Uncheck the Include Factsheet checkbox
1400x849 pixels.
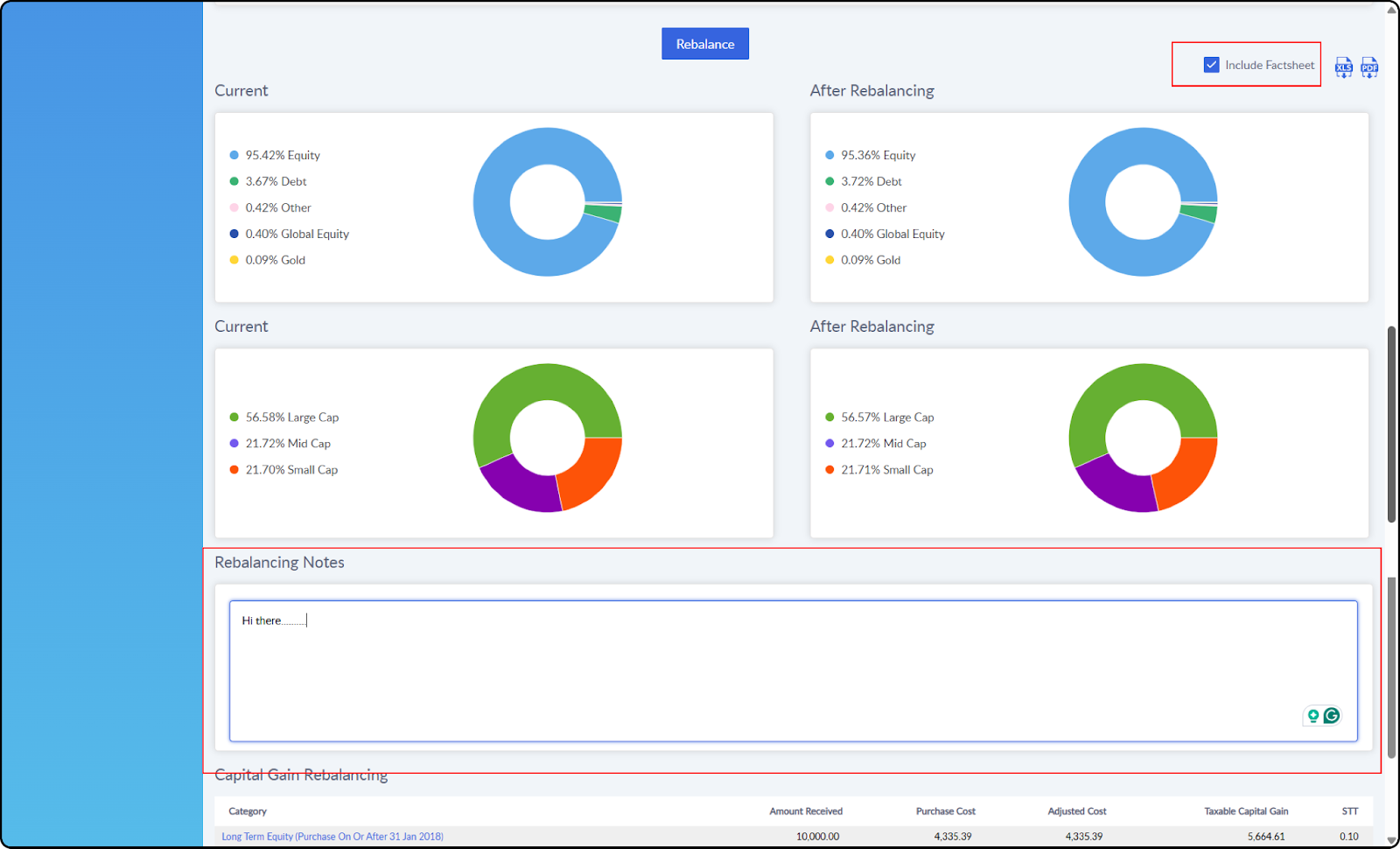(x=1212, y=65)
